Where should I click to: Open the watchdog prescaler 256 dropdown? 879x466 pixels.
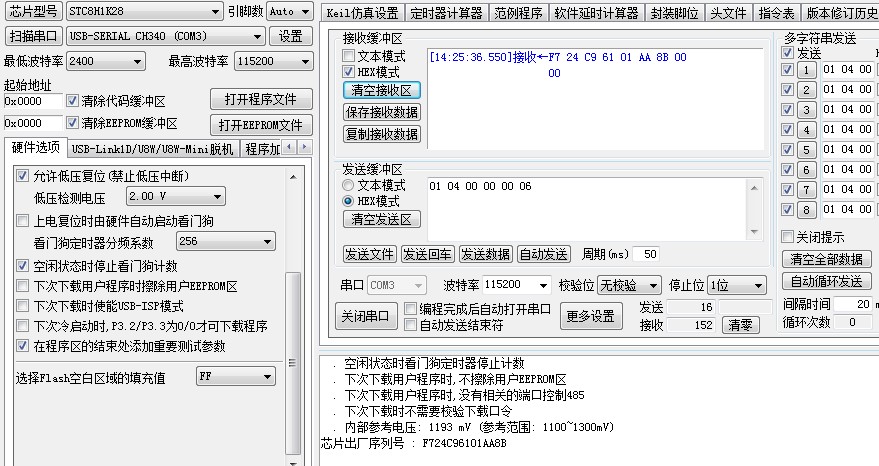click(x=225, y=242)
